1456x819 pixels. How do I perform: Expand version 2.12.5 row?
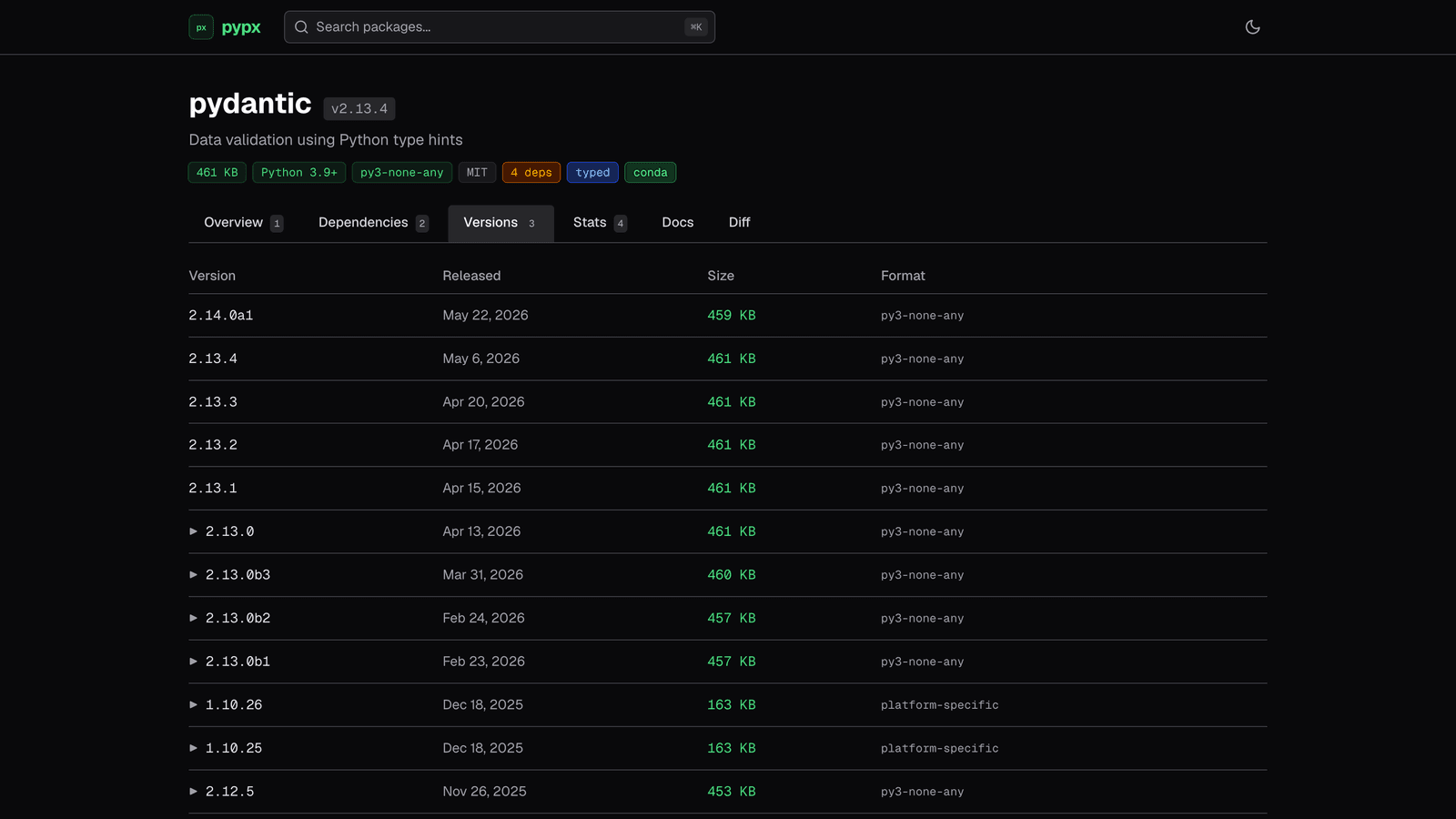193,792
